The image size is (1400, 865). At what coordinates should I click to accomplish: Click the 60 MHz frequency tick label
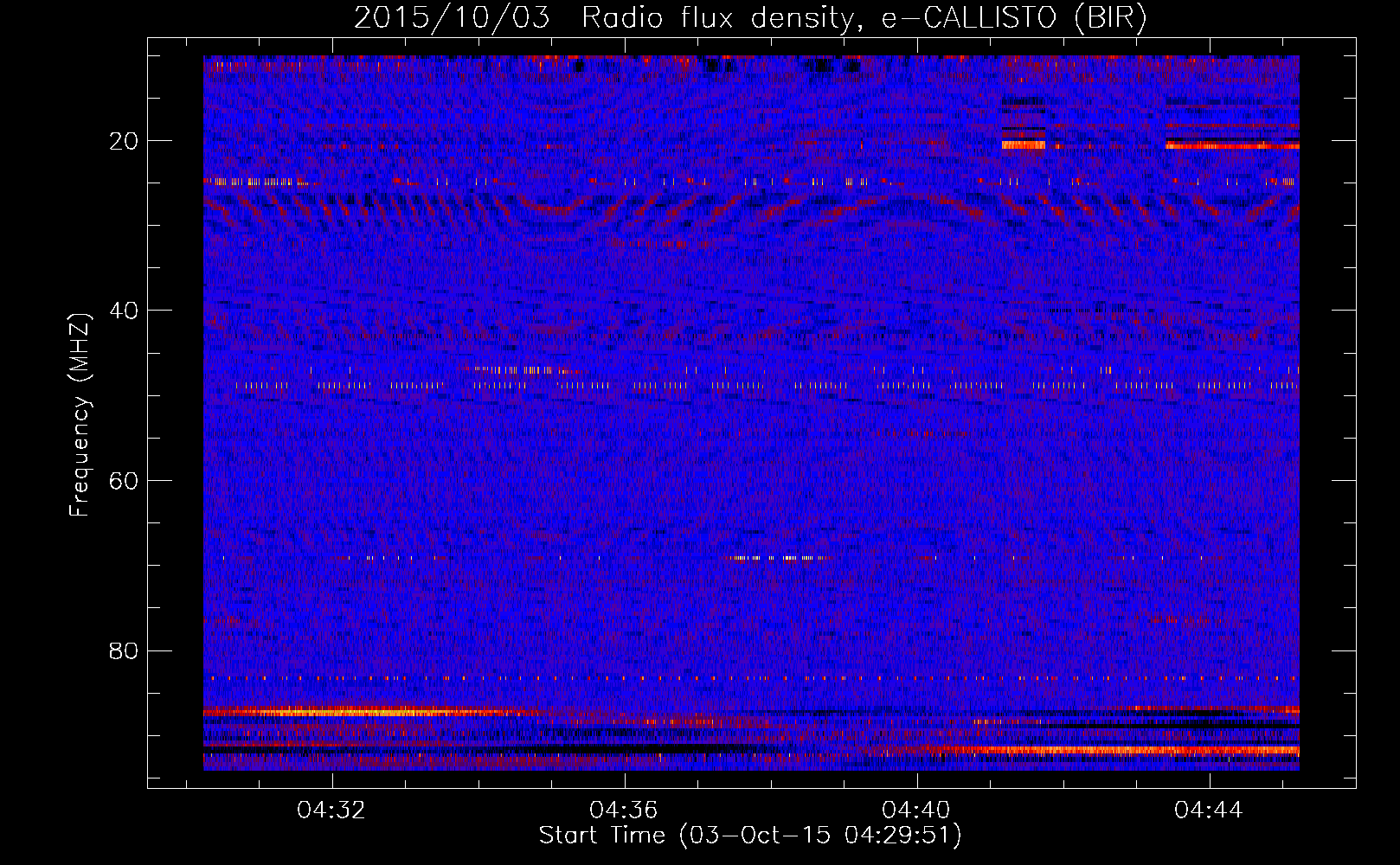pos(124,481)
